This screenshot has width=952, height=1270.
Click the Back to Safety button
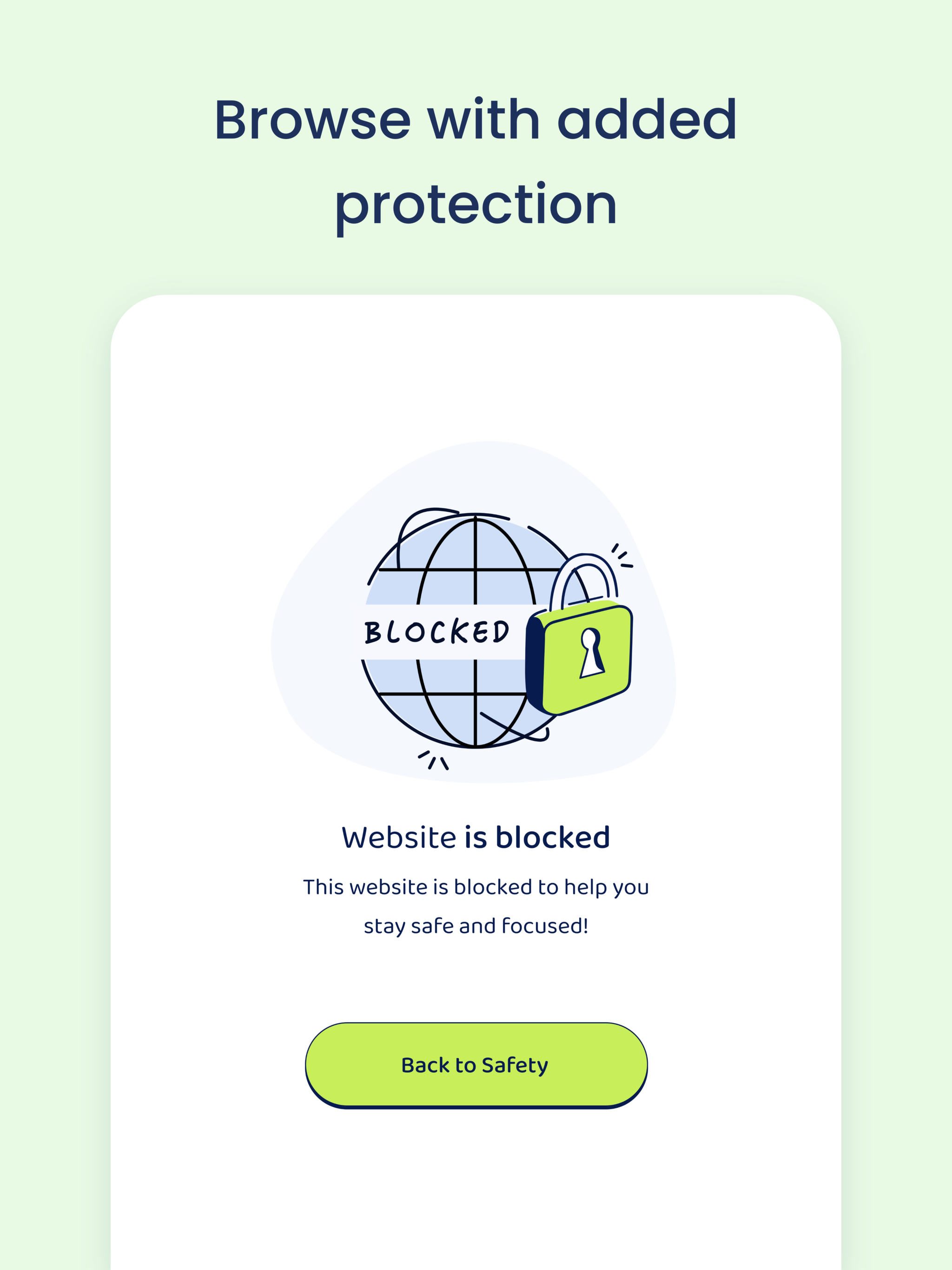pos(476,1065)
